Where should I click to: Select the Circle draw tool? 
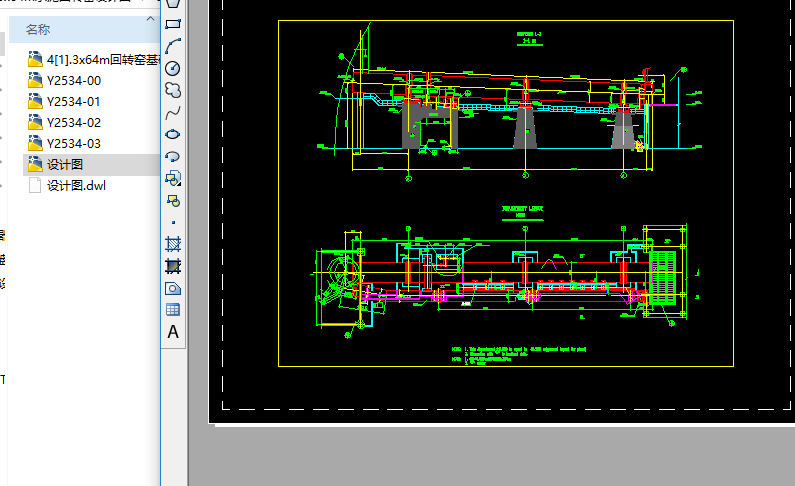click(173, 68)
